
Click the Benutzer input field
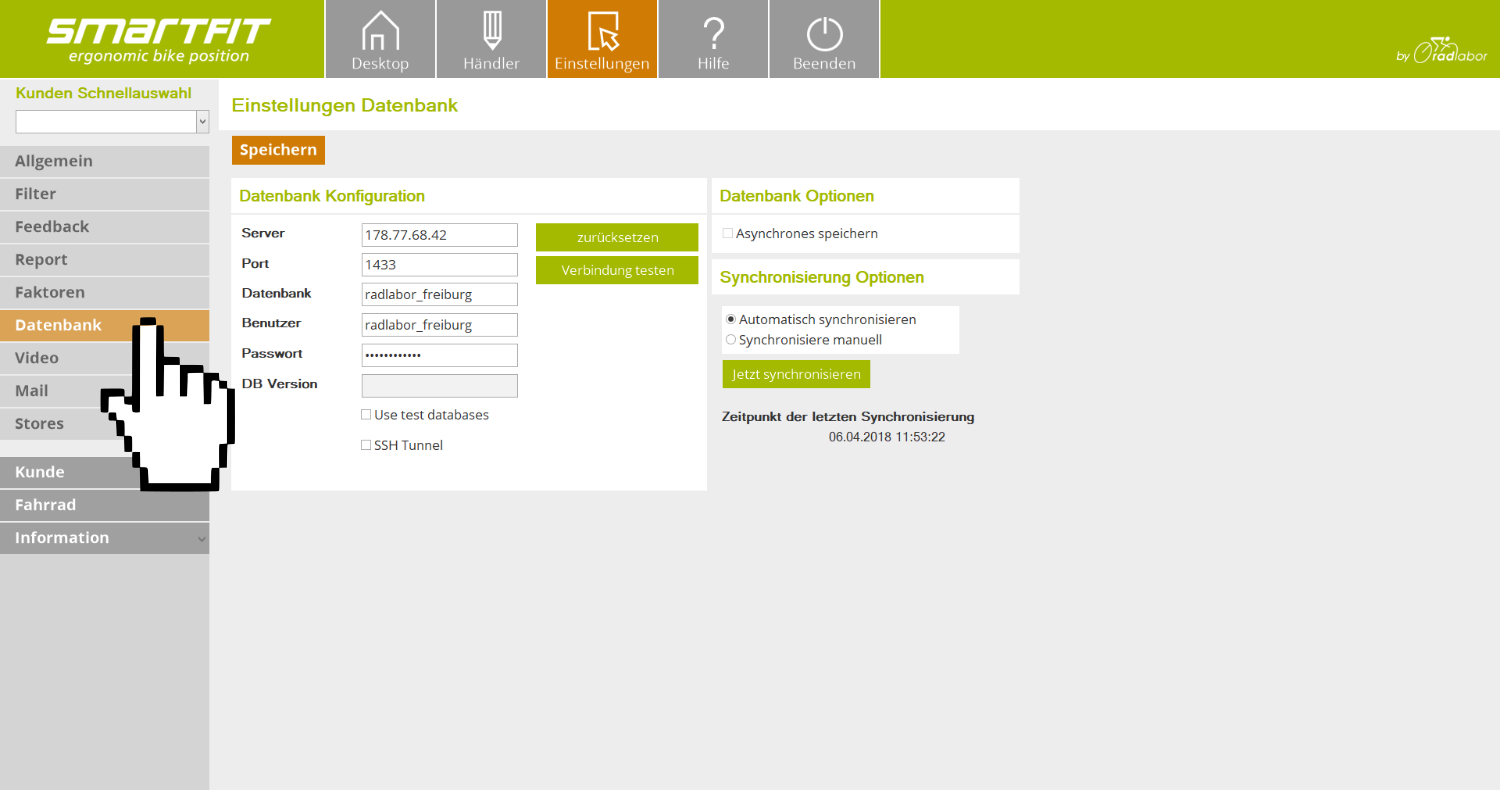point(439,325)
